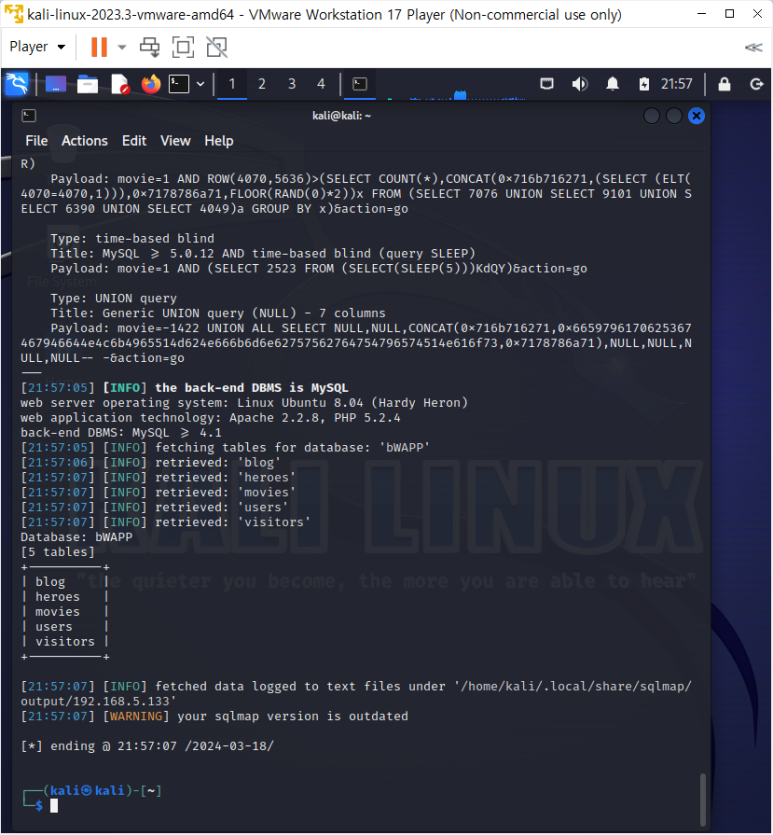Image resolution: width=773 pixels, height=835 pixels.
Task: Expand the power options arrow beside pause
Action: [122, 47]
